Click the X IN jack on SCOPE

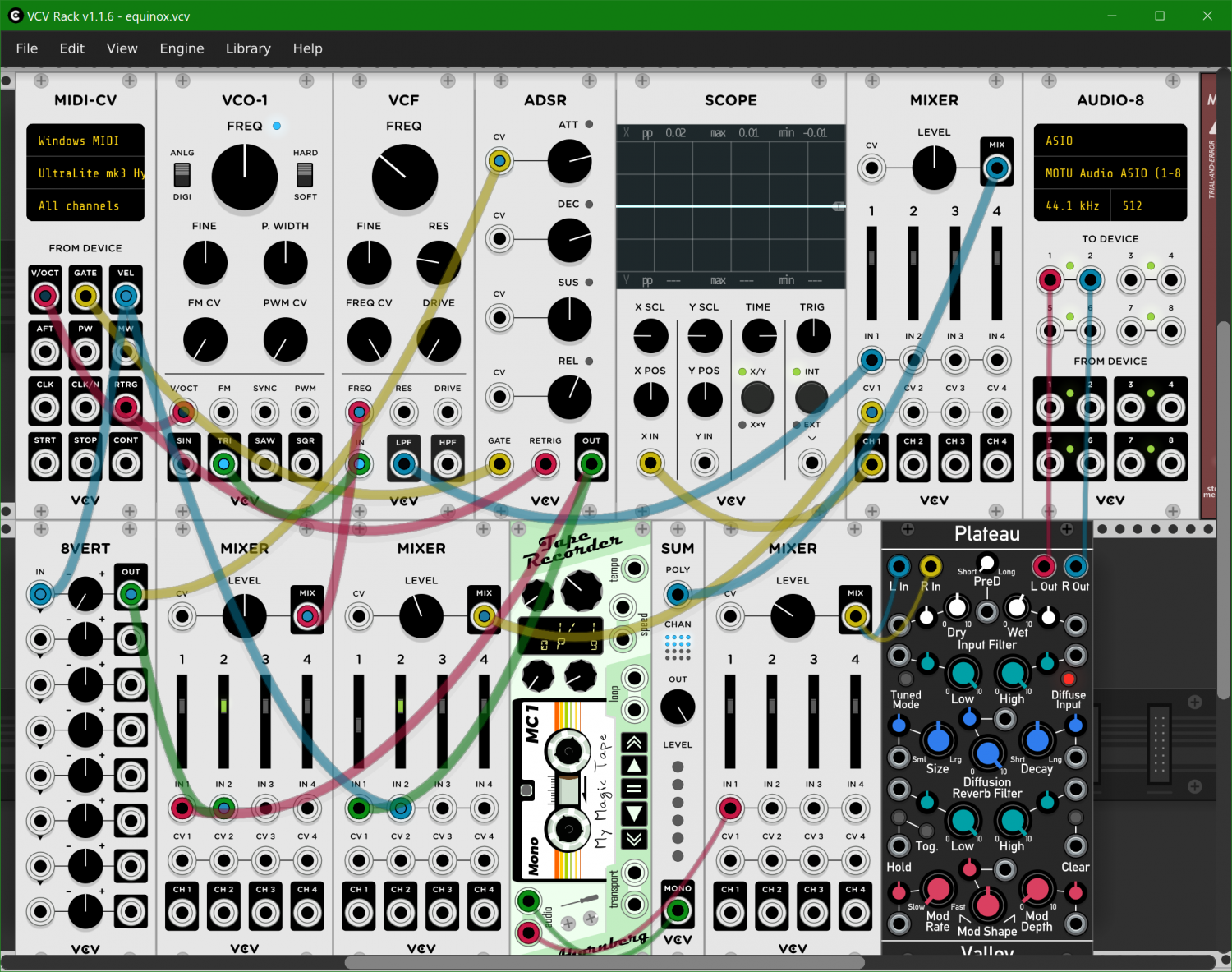click(650, 463)
